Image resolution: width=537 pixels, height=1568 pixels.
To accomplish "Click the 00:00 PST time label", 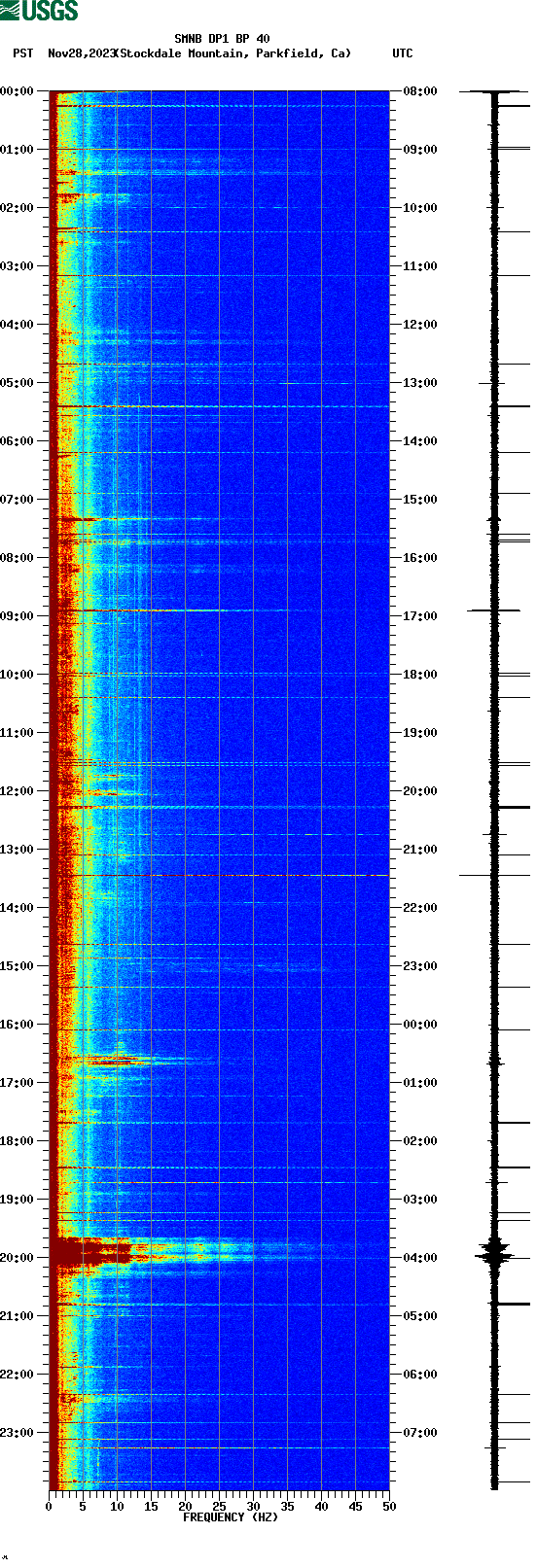I will coord(17,91).
